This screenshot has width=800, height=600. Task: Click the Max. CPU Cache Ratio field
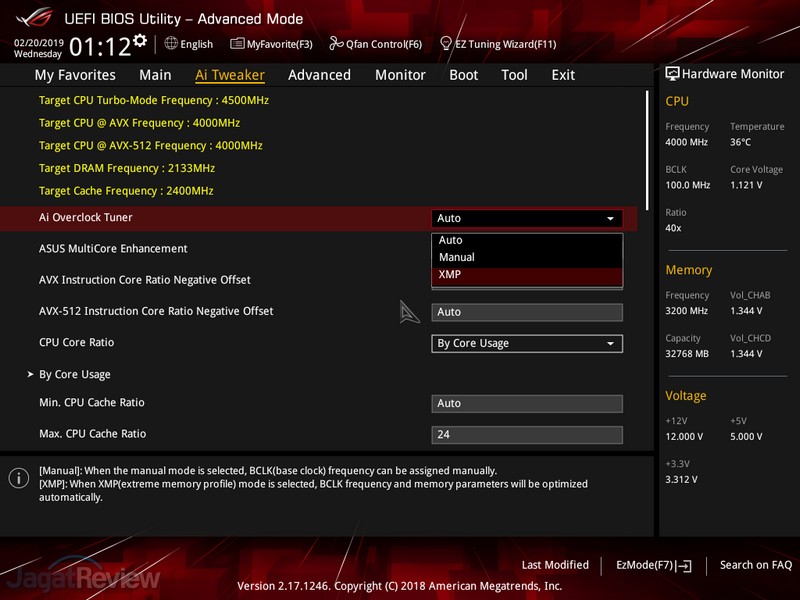coord(526,434)
